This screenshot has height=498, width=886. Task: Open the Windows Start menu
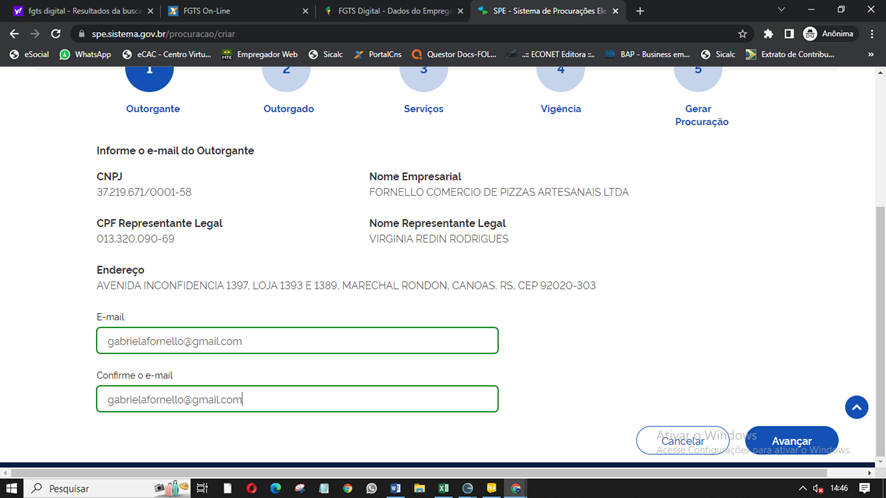point(10,488)
